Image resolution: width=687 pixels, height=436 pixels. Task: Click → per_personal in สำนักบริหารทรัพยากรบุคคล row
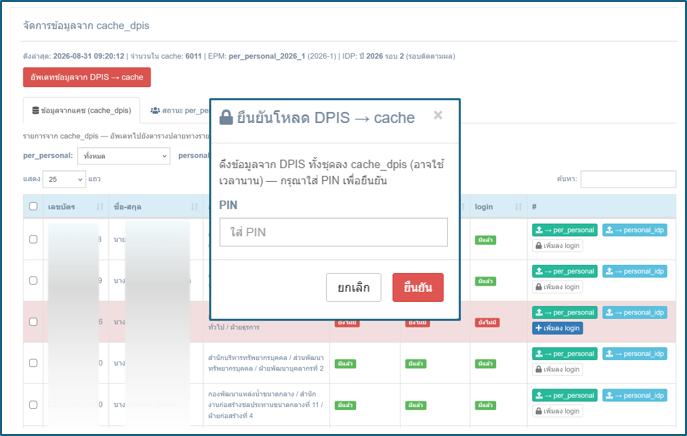(x=565, y=354)
